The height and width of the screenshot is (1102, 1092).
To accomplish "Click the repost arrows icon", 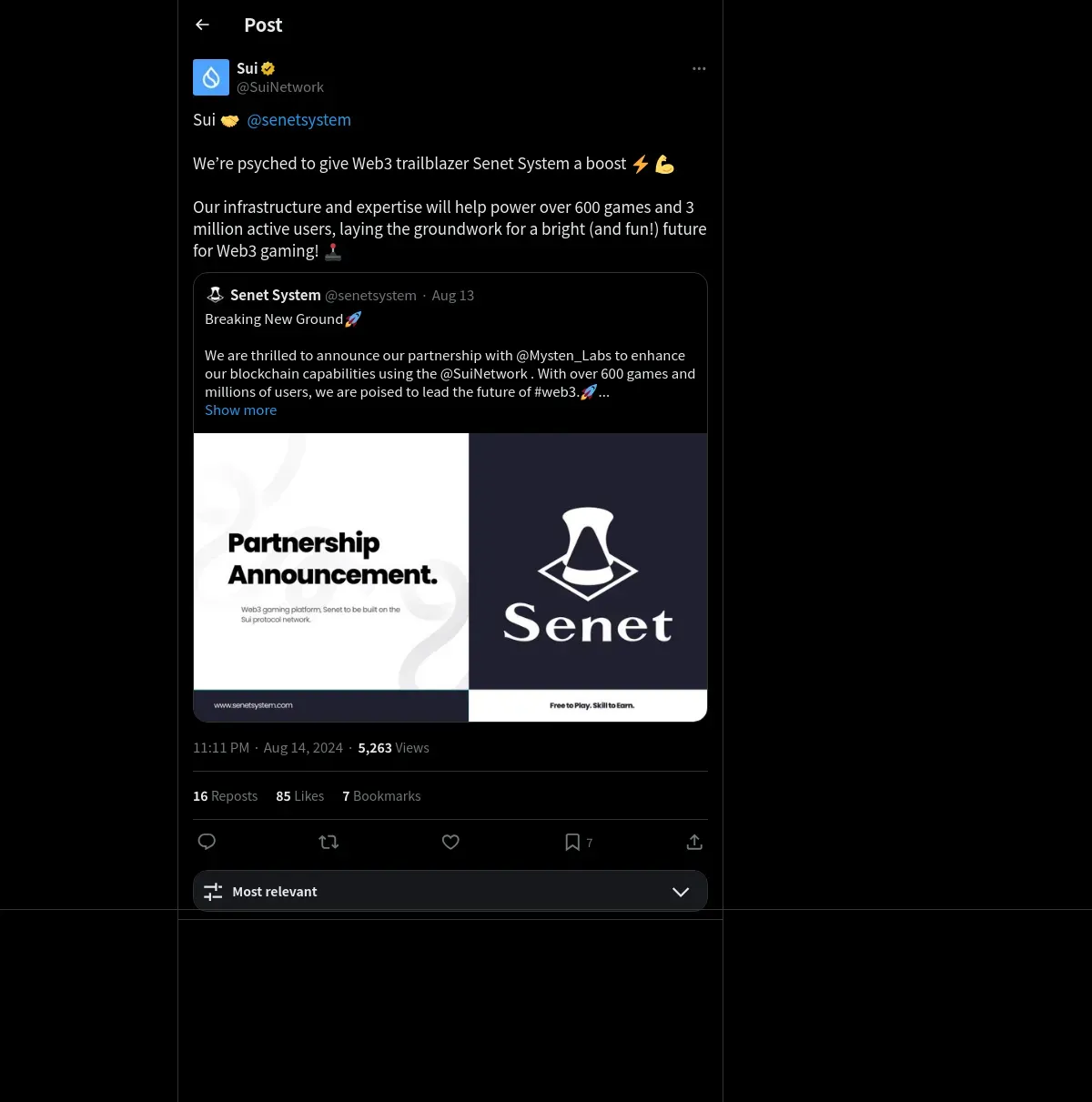I will [329, 842].
